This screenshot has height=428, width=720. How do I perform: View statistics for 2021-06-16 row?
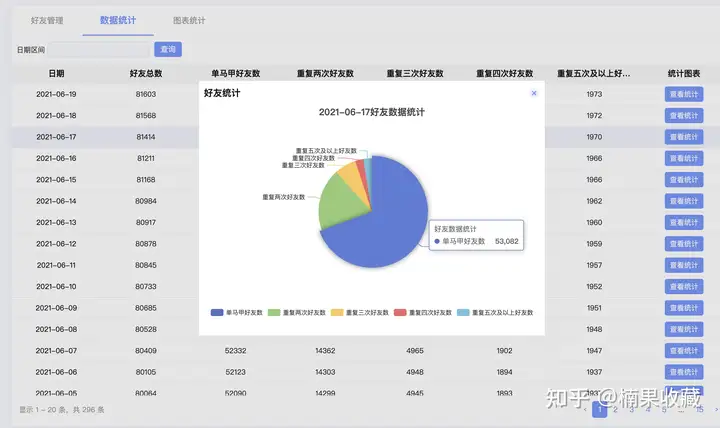coord(684,158)
